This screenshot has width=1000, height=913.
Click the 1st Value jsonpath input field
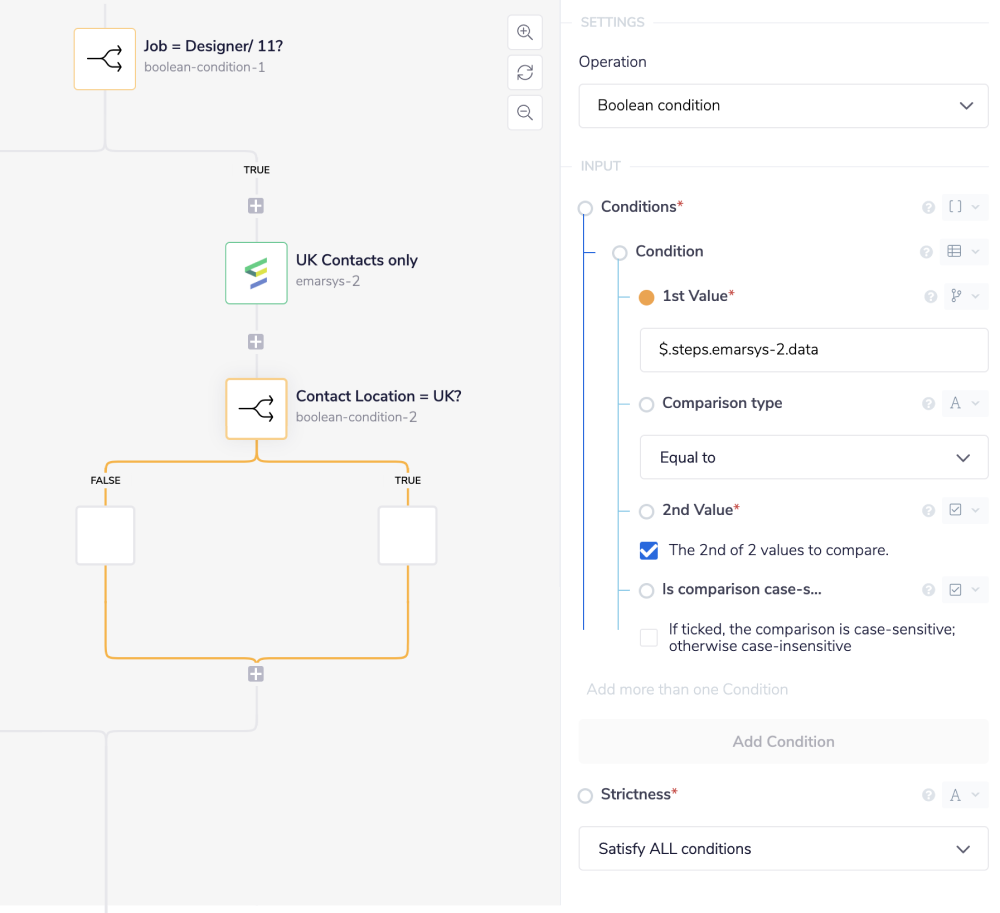point(814,350)
